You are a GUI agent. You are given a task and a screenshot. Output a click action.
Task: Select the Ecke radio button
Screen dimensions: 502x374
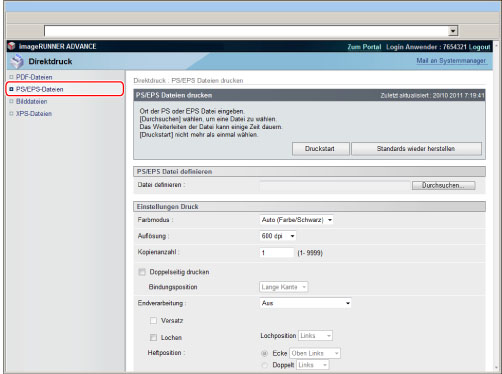point(265,353)
